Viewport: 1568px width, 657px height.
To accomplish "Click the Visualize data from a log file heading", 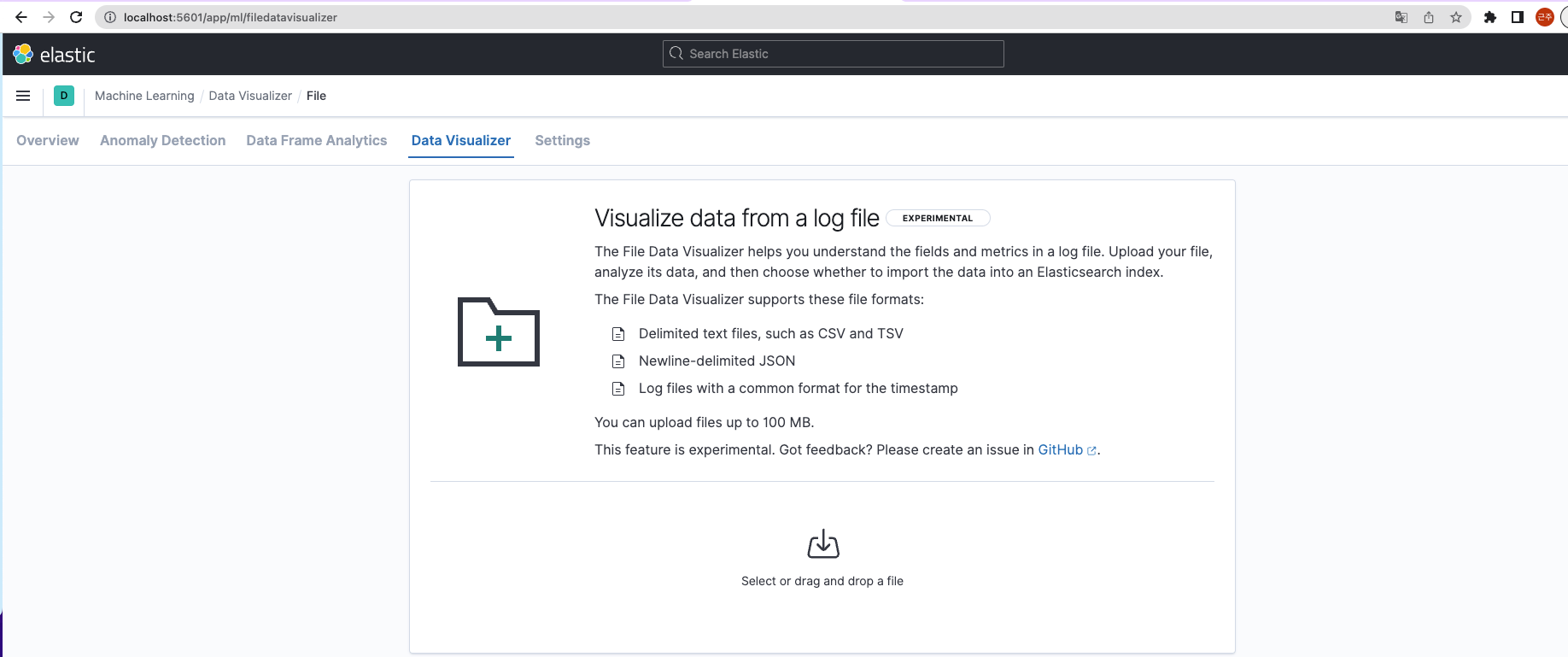I will (737, 218).
